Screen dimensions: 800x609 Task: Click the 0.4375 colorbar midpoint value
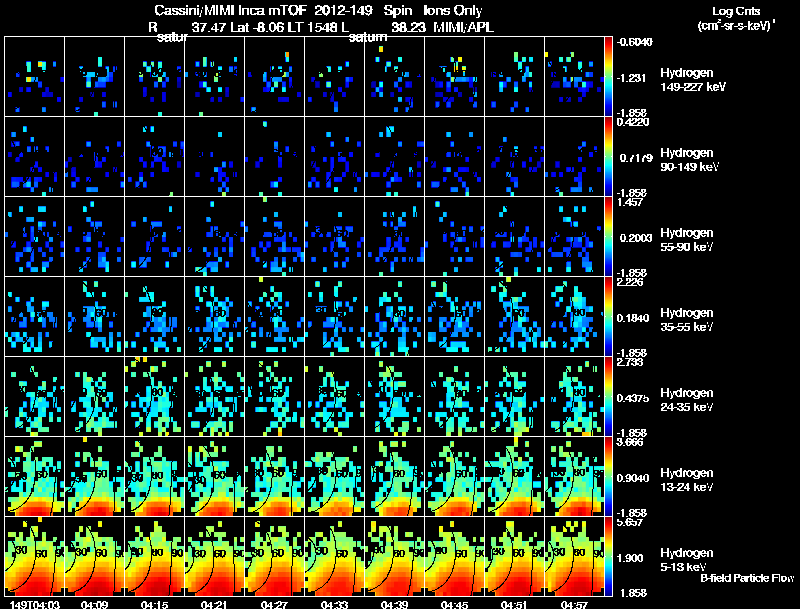click(633, 398)
